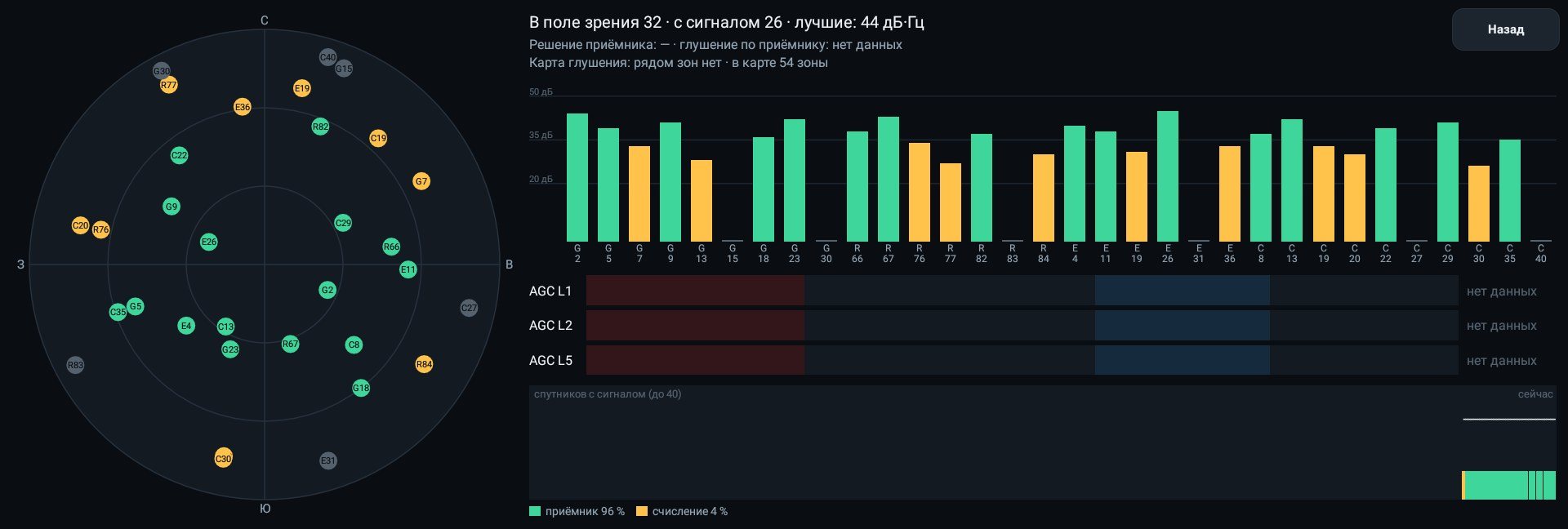Click the R 84 yellow signal bar
The height and width of the screenshot is (529, 1568).
[x=1044, y=198]
